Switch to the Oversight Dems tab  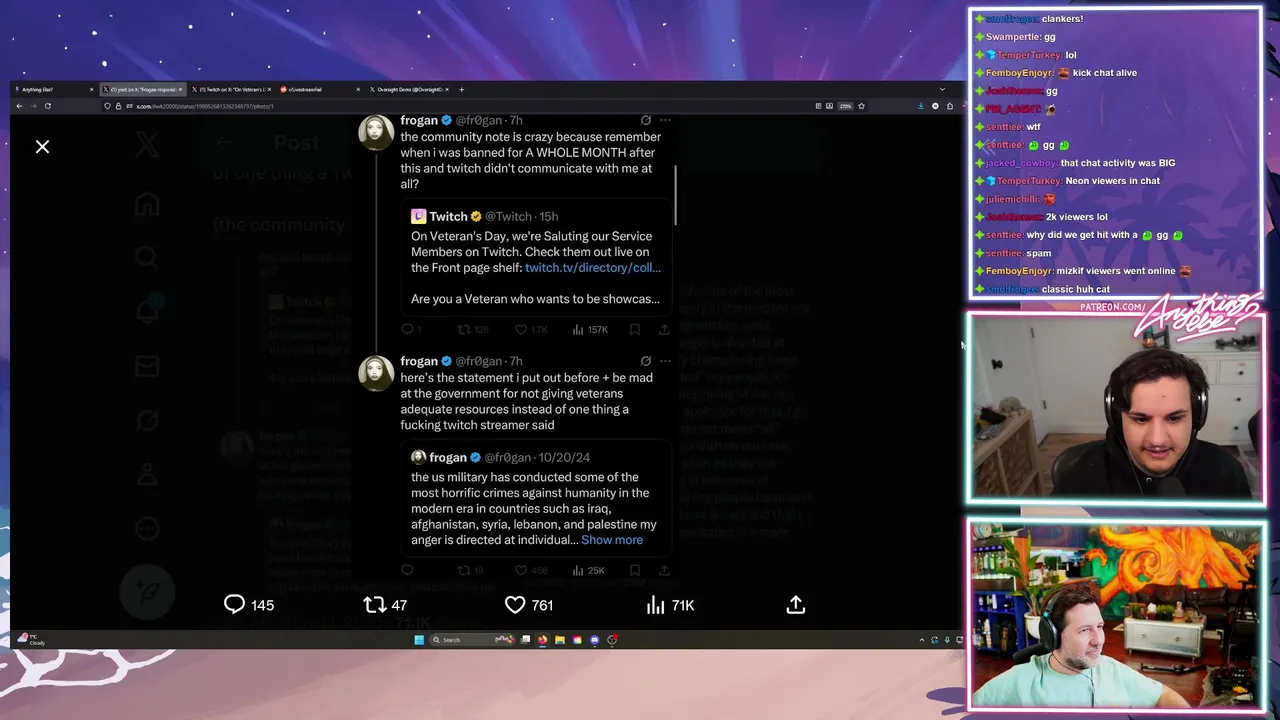(x=410, y=89)
